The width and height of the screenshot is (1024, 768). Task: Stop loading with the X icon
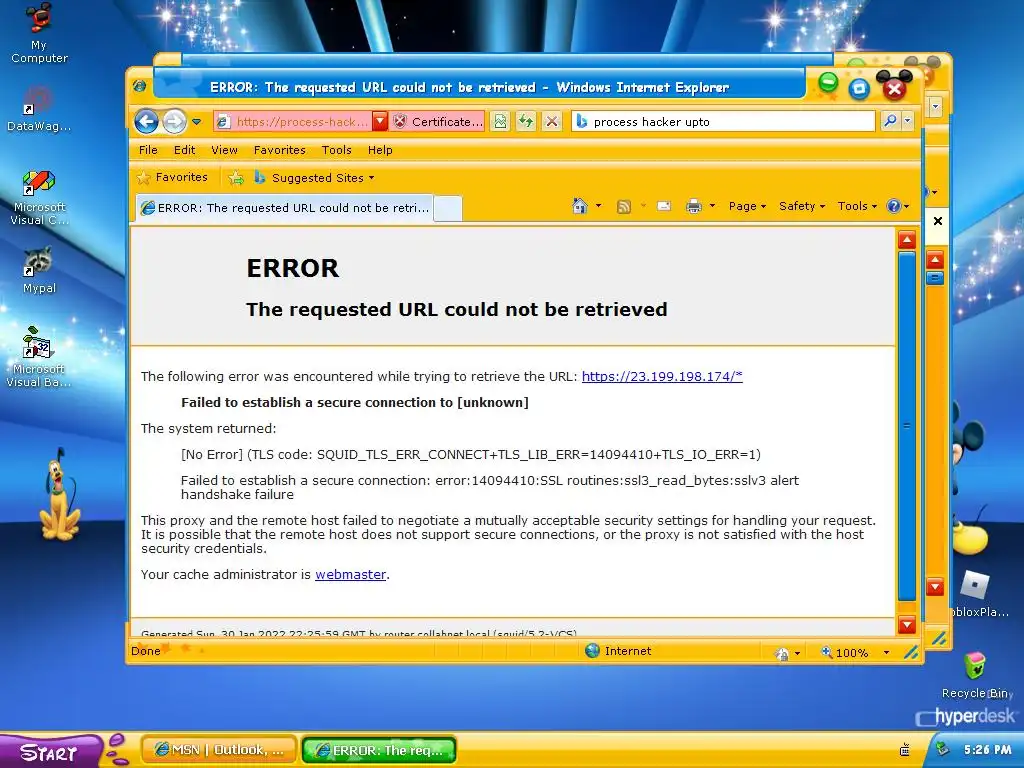[552, 121]
